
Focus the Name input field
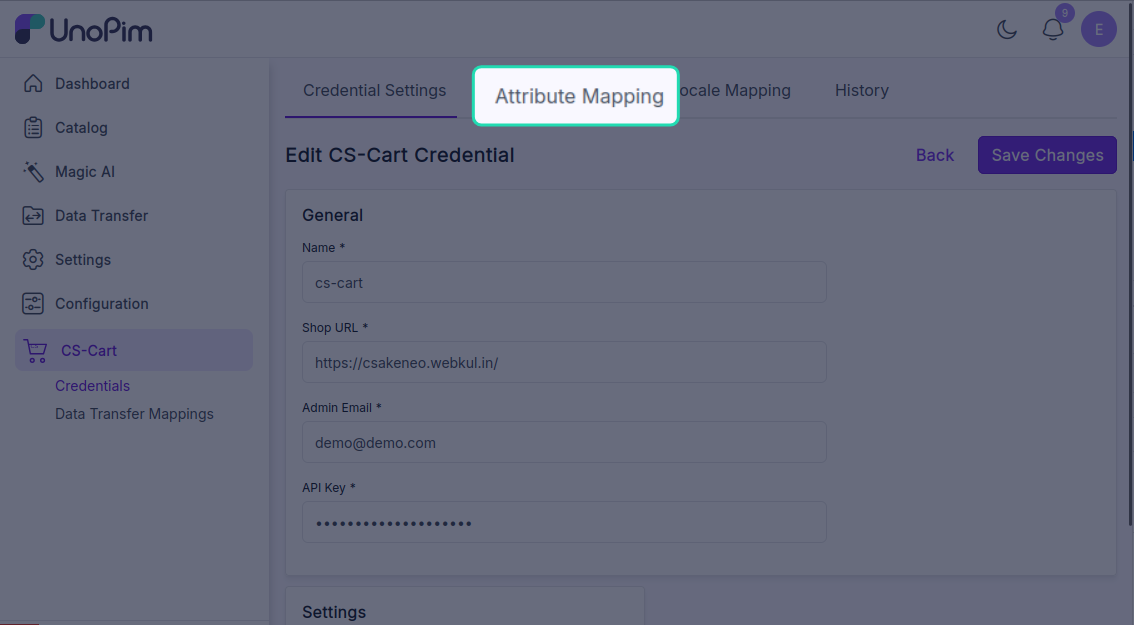click(564, 282)
